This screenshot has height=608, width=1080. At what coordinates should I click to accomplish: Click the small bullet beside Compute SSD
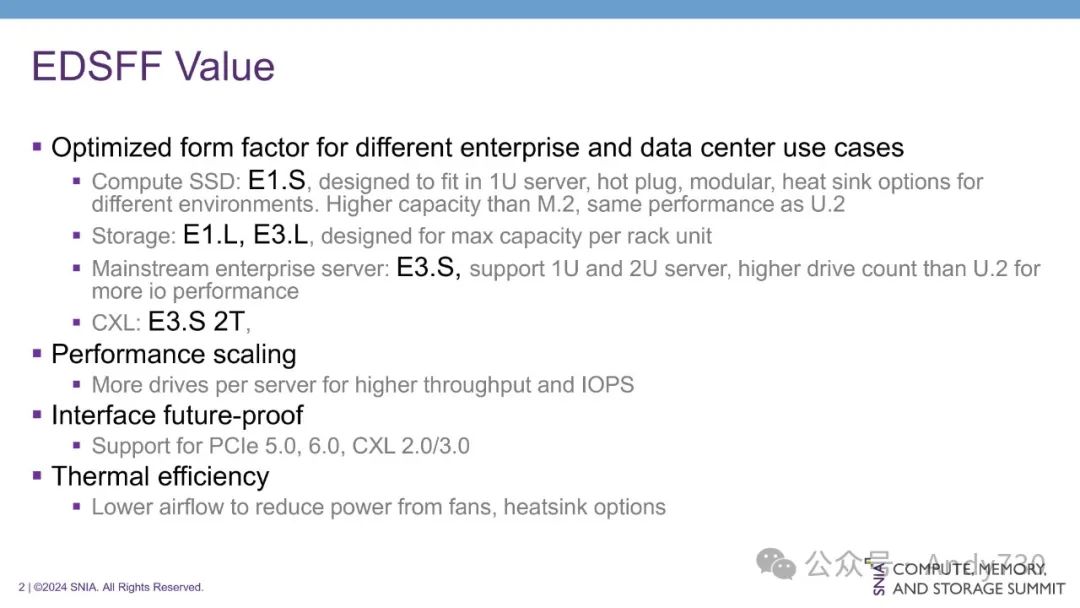tap(77, 181)
